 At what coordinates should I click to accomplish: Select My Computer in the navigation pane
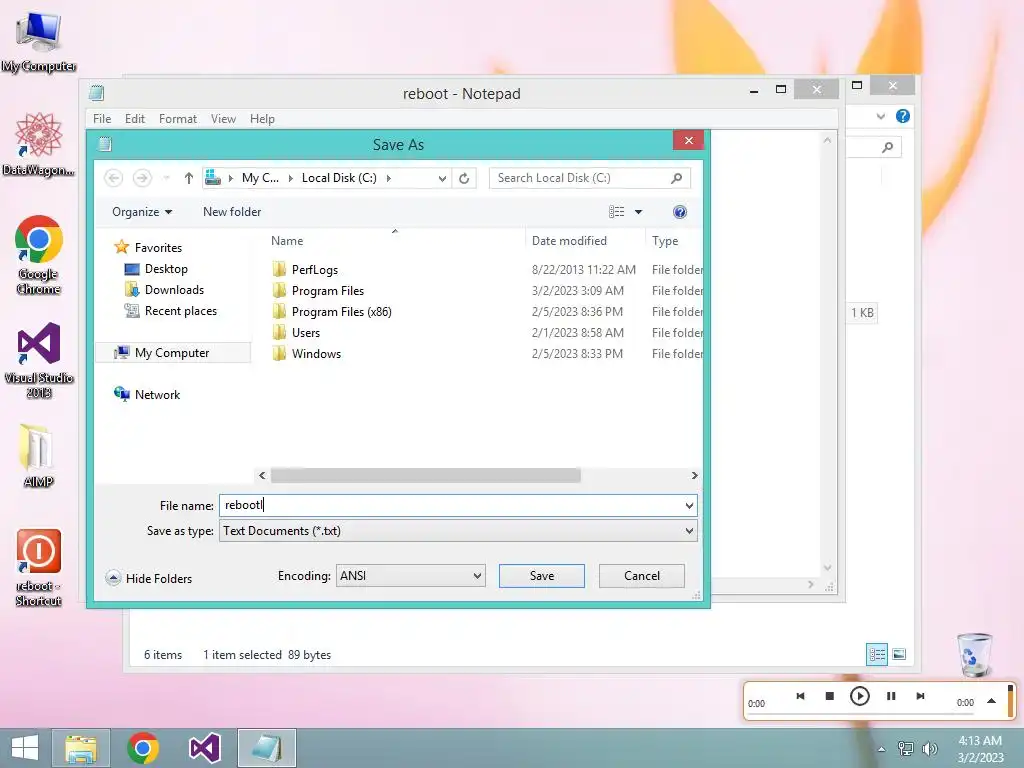(172, 353)
